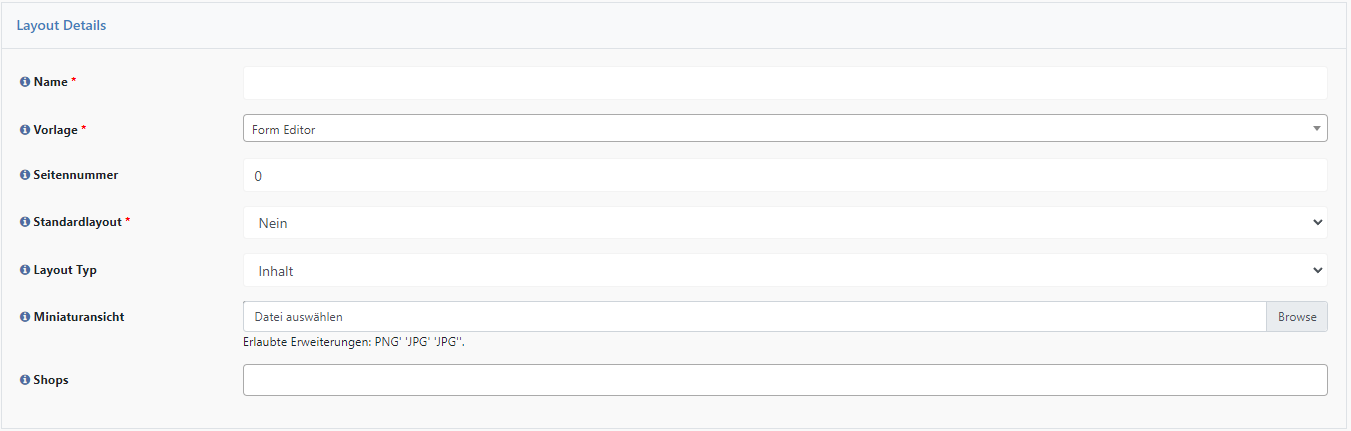Viewport: 1351px width, 431px height.
Task: Click the info icon beside Miniaturansicht
Action: [25, 317]
